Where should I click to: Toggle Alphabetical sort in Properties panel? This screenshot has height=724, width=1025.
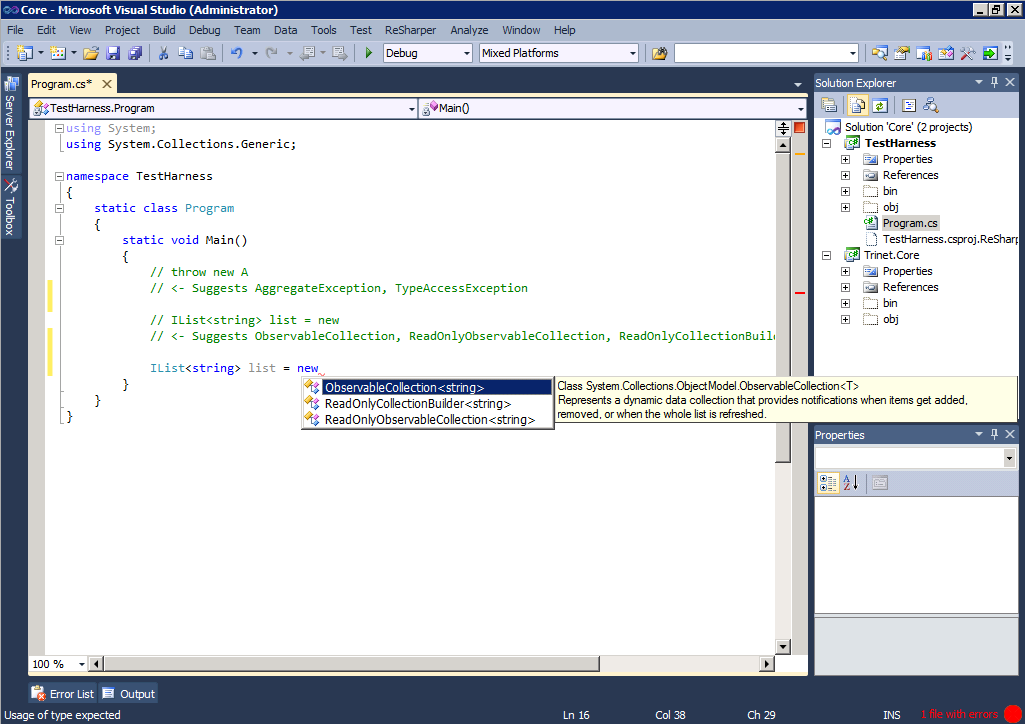click(x=850, y=483)
